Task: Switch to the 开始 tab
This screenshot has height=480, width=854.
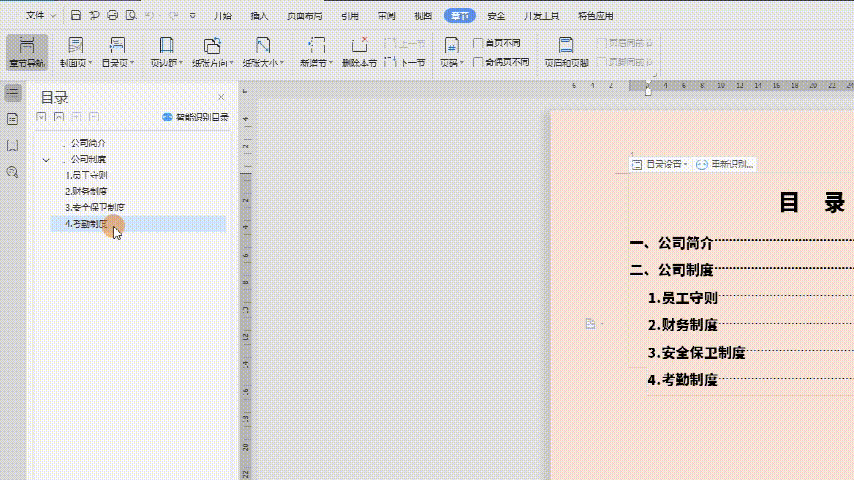Action: point(223,16)
